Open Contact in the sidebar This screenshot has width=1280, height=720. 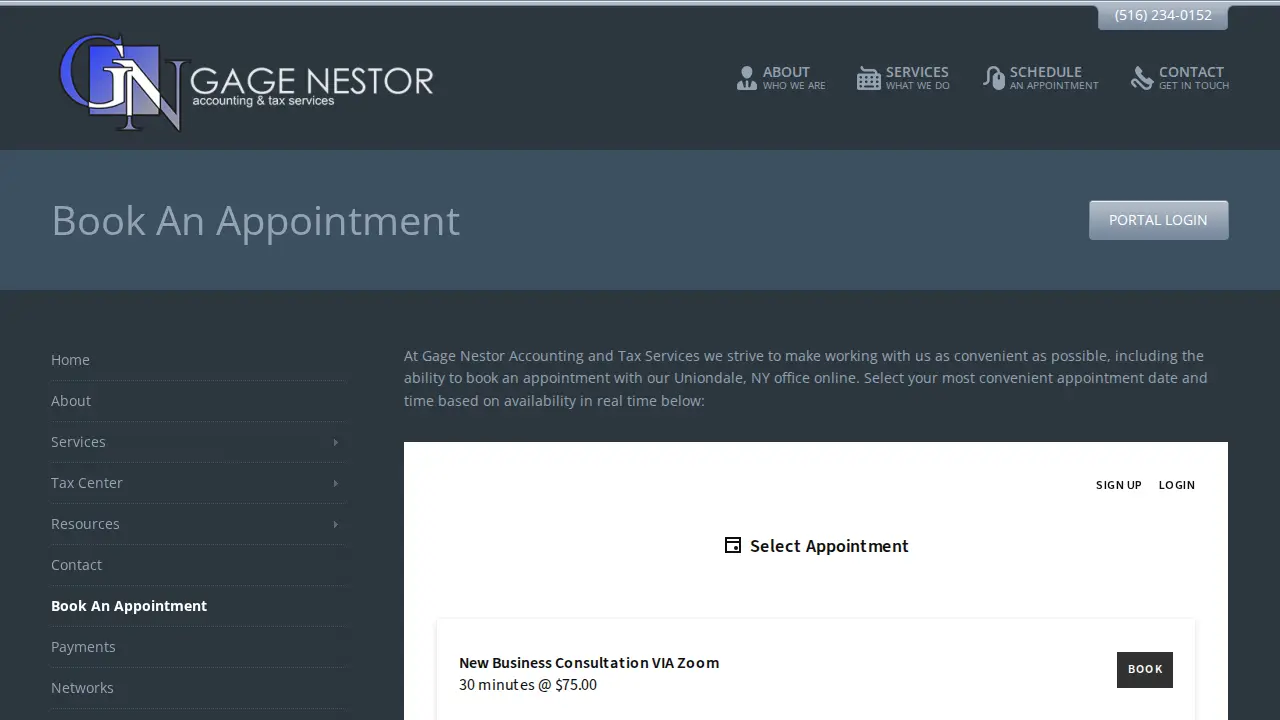(76, 565)
